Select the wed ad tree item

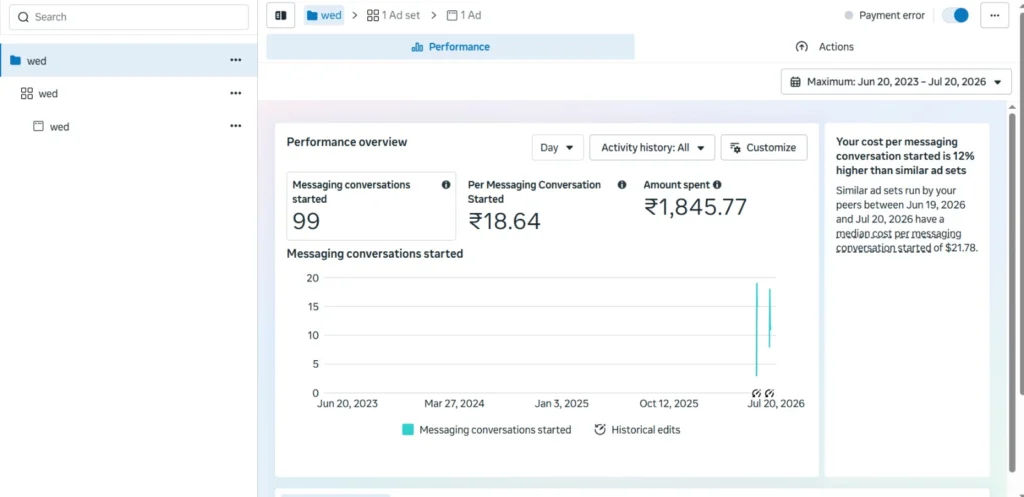129,126
